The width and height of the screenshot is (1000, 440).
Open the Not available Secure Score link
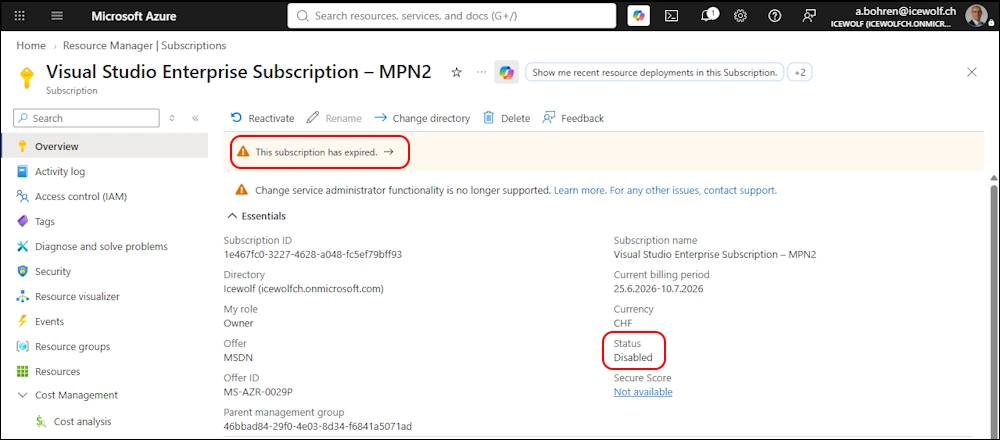click(643, 392)
